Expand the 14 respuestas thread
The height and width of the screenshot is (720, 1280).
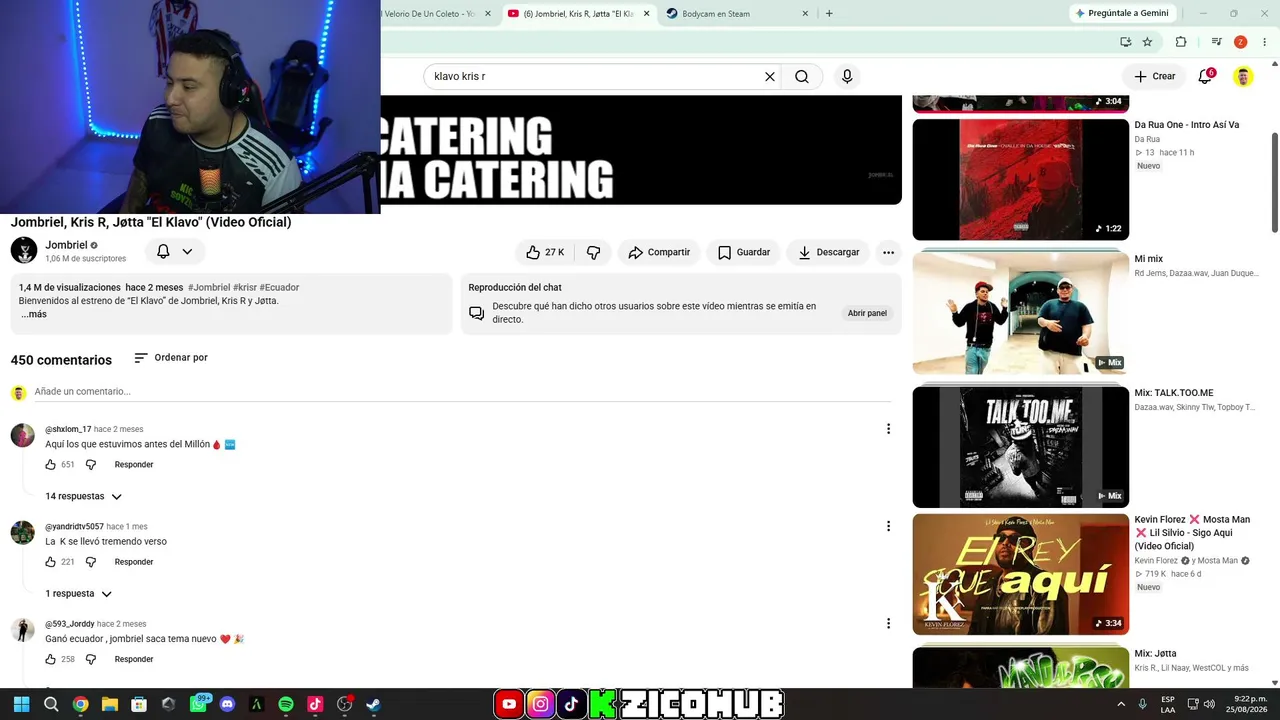[83, 496]
